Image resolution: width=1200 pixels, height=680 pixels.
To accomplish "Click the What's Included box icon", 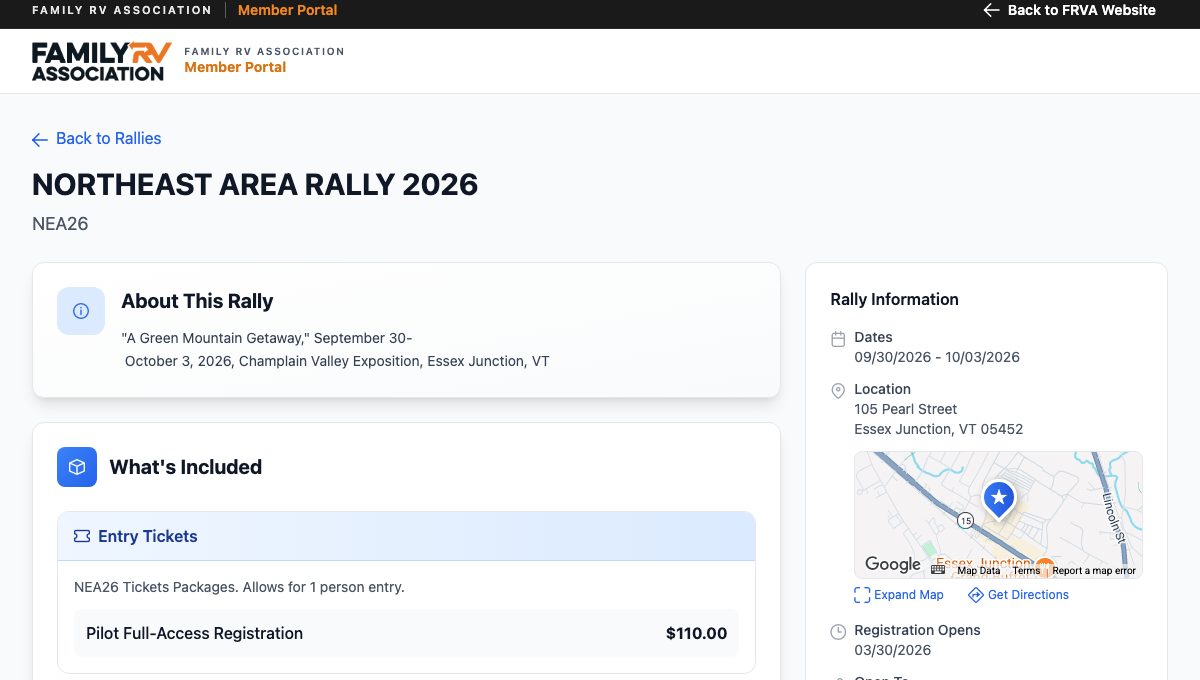I will pyautogui.click(x=77, y=467).
